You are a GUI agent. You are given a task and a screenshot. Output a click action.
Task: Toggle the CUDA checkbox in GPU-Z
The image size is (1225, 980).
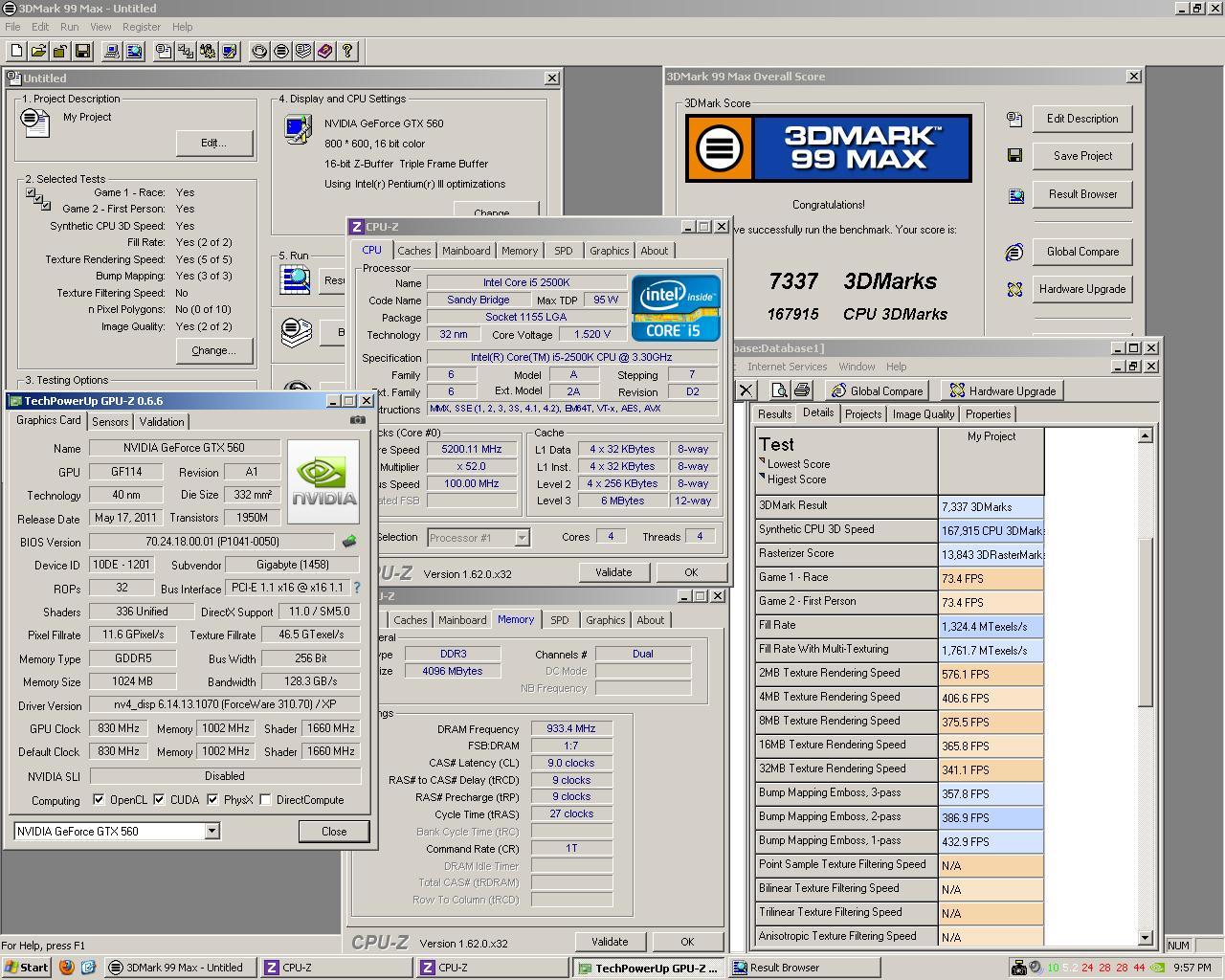tap(159, 799)
